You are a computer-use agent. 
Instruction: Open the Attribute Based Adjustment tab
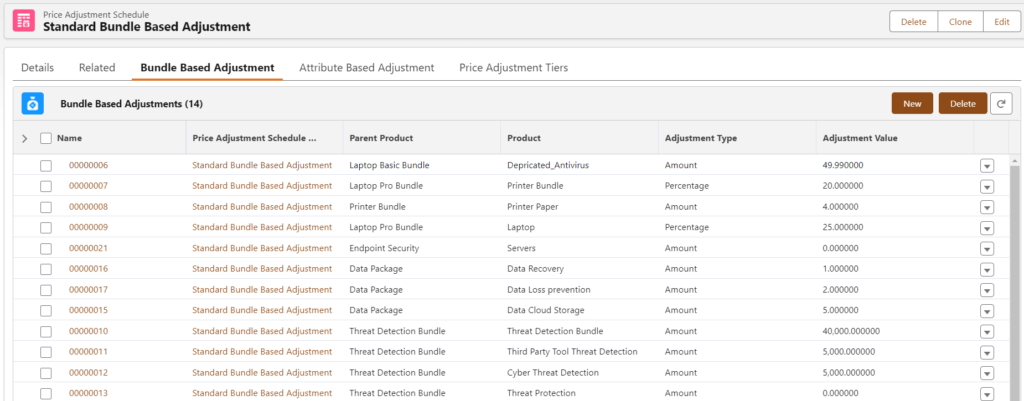tap(366, 67)
